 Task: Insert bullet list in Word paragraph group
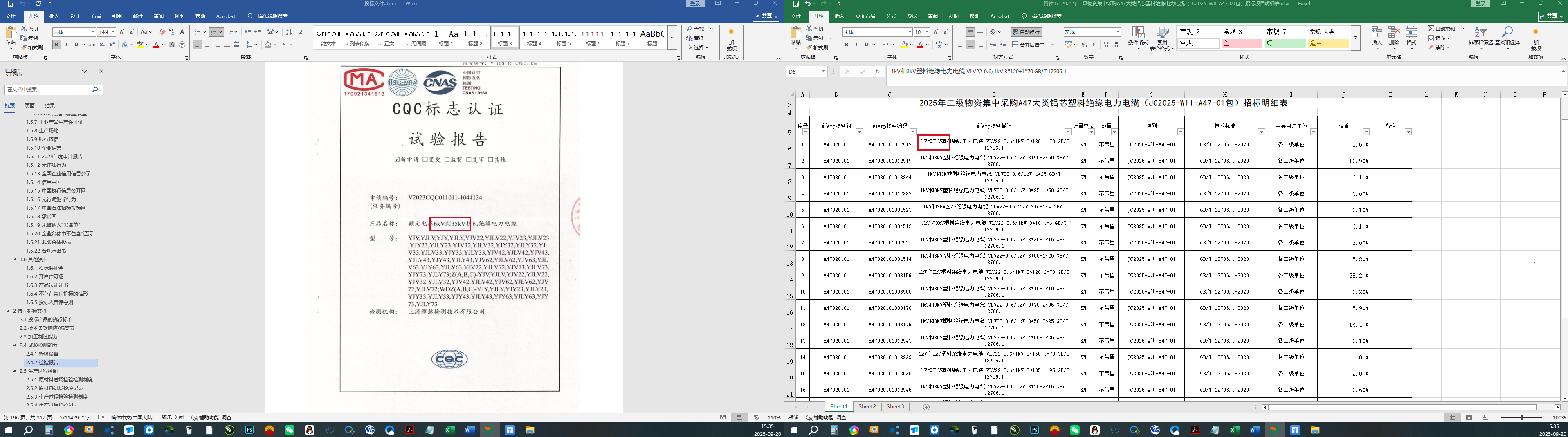point(198,32)
